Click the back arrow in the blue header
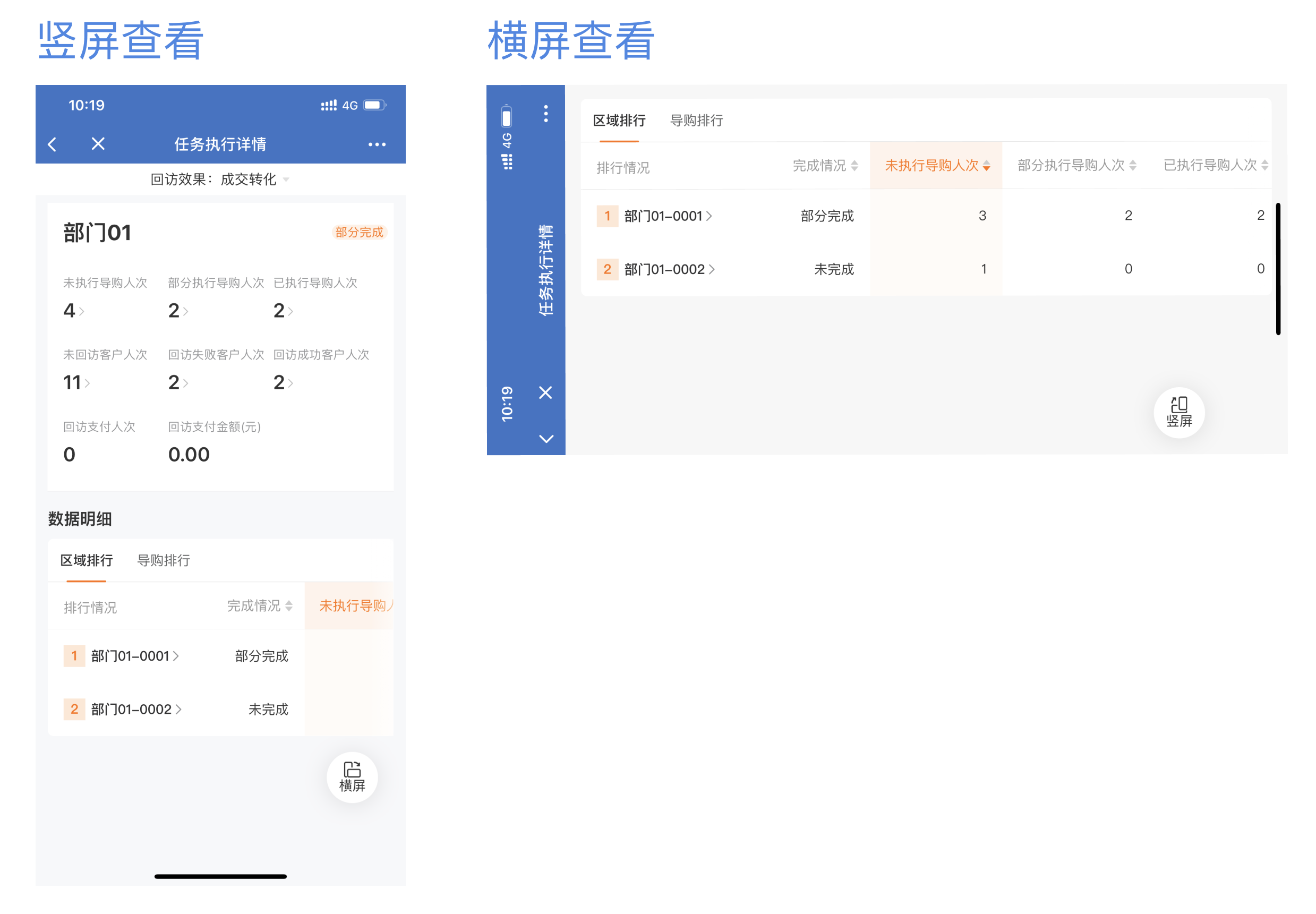This screenshot has height=914, width=1316. pyautogui.click(x=52, y=144)
